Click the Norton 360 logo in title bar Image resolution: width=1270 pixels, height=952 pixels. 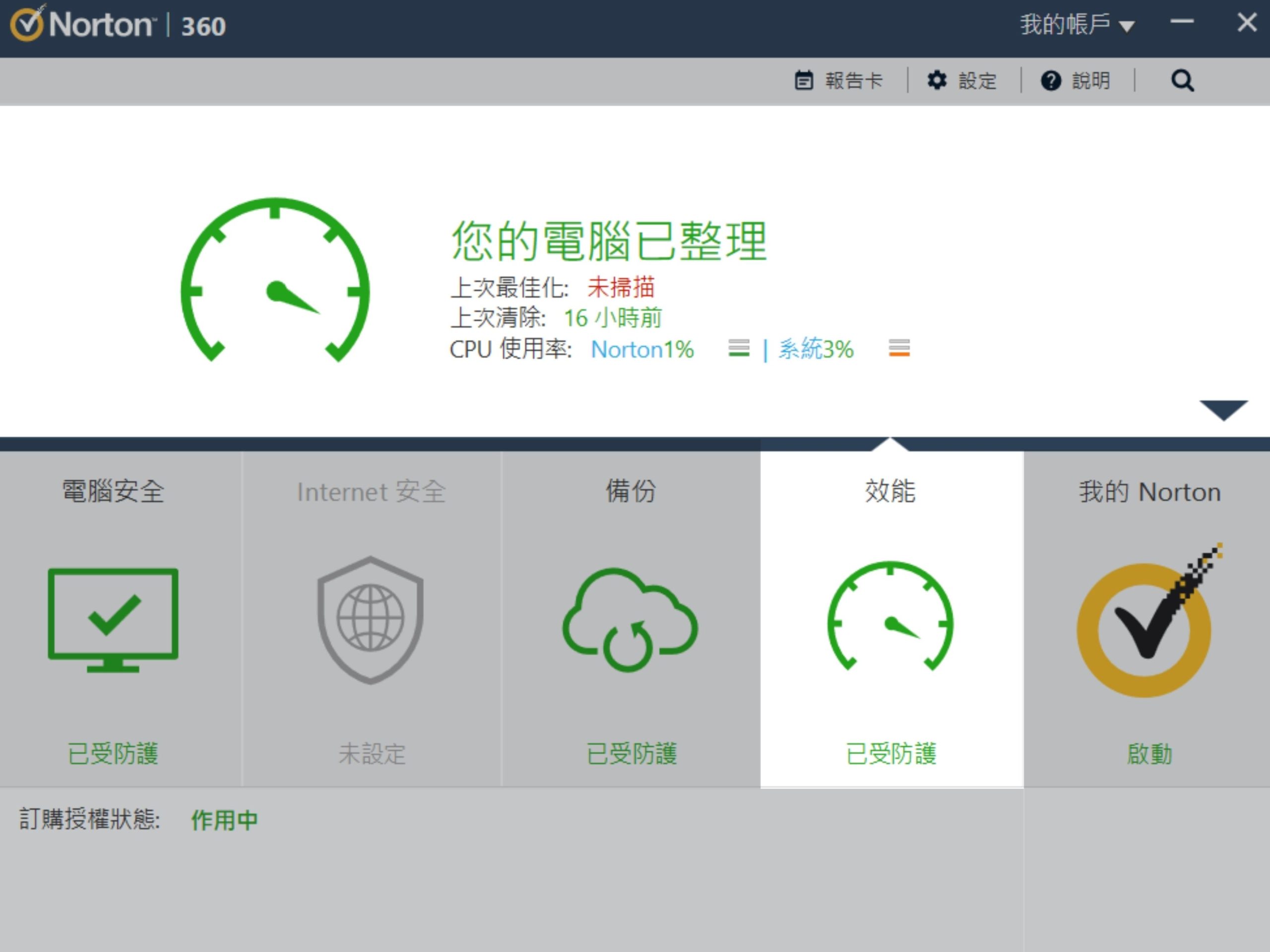[118, 25]
